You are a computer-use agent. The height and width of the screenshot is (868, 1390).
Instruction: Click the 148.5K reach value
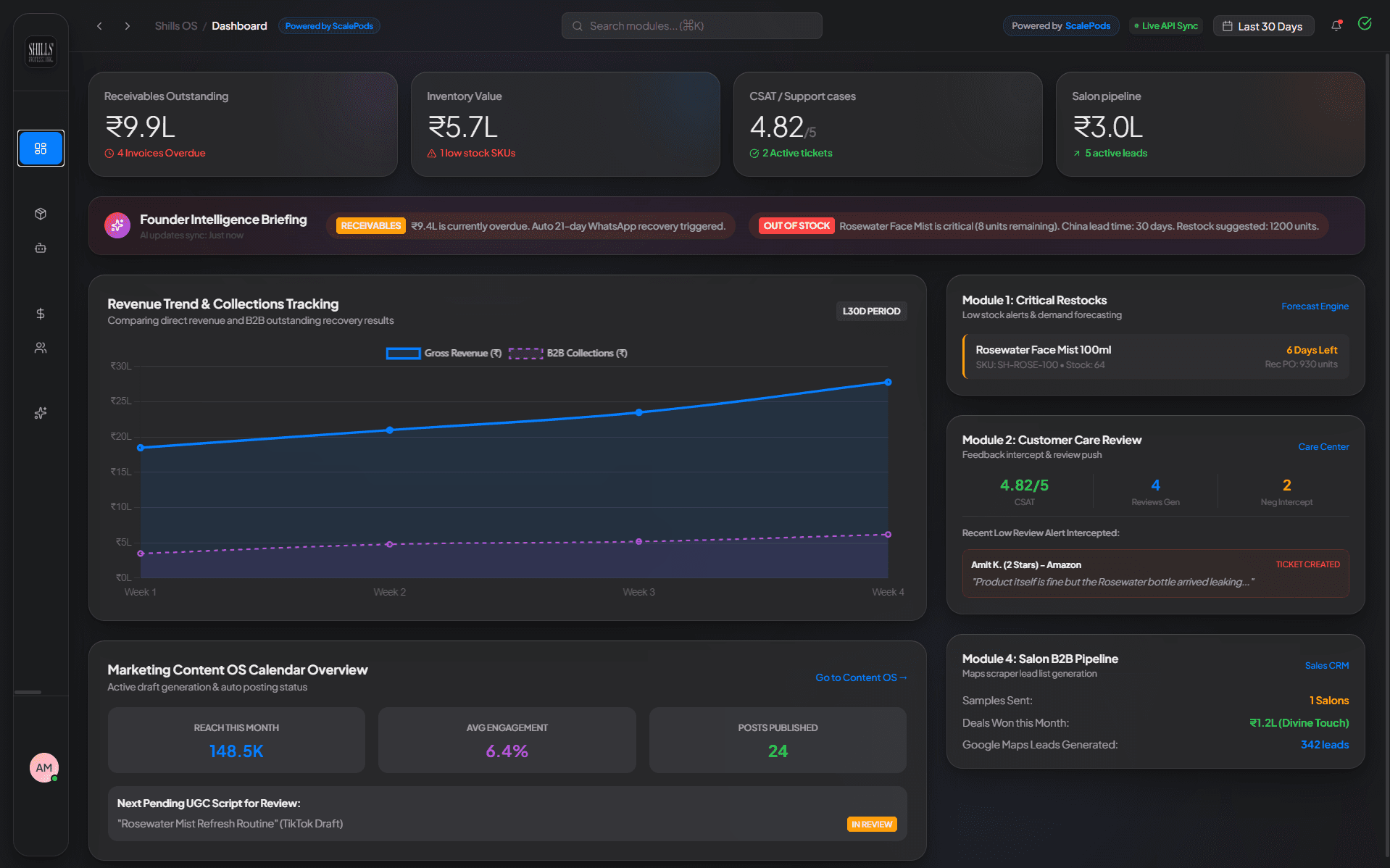coord(236,752)
